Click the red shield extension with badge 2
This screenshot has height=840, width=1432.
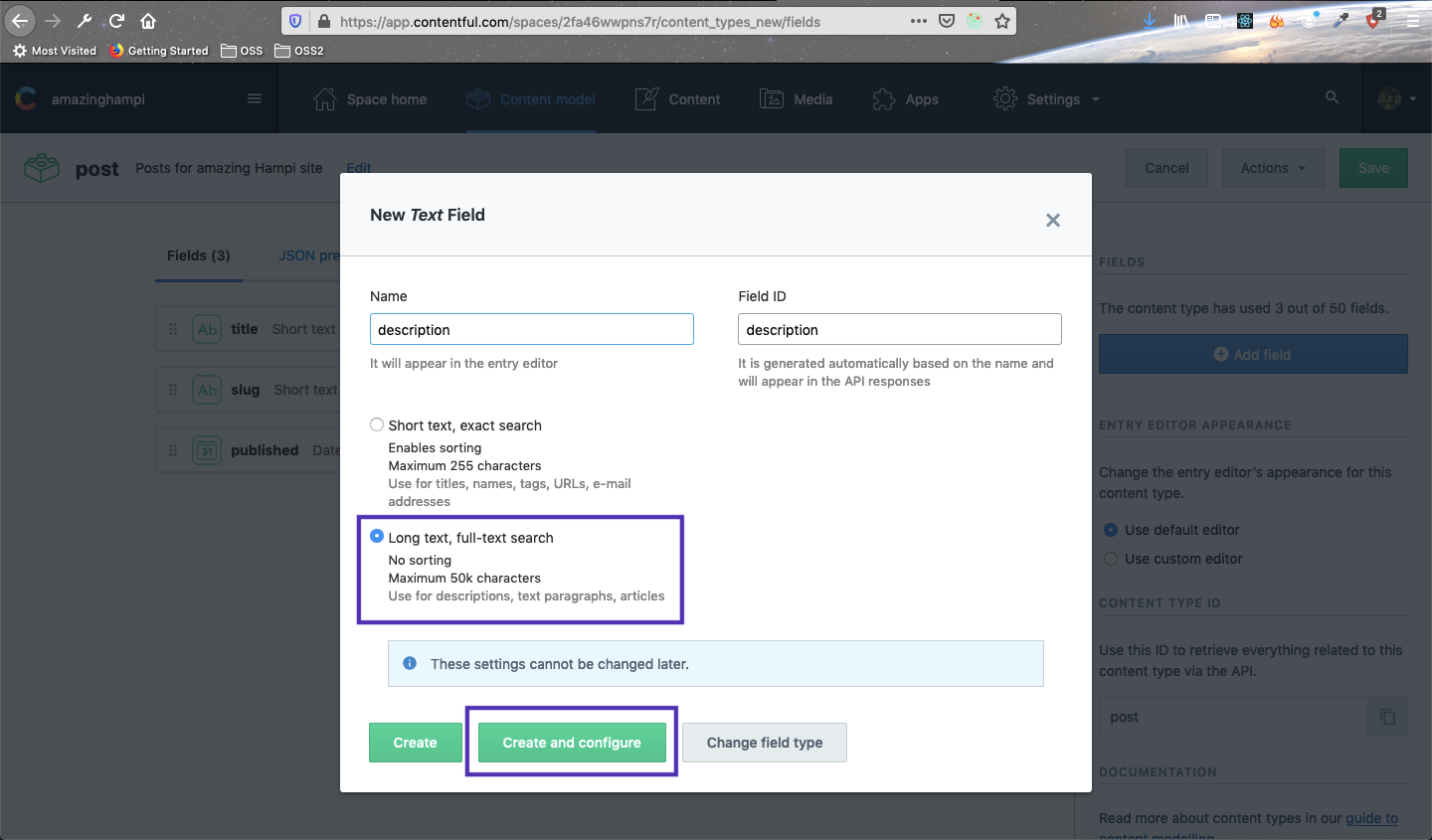pyautogui.click(x=1374, y=20)
